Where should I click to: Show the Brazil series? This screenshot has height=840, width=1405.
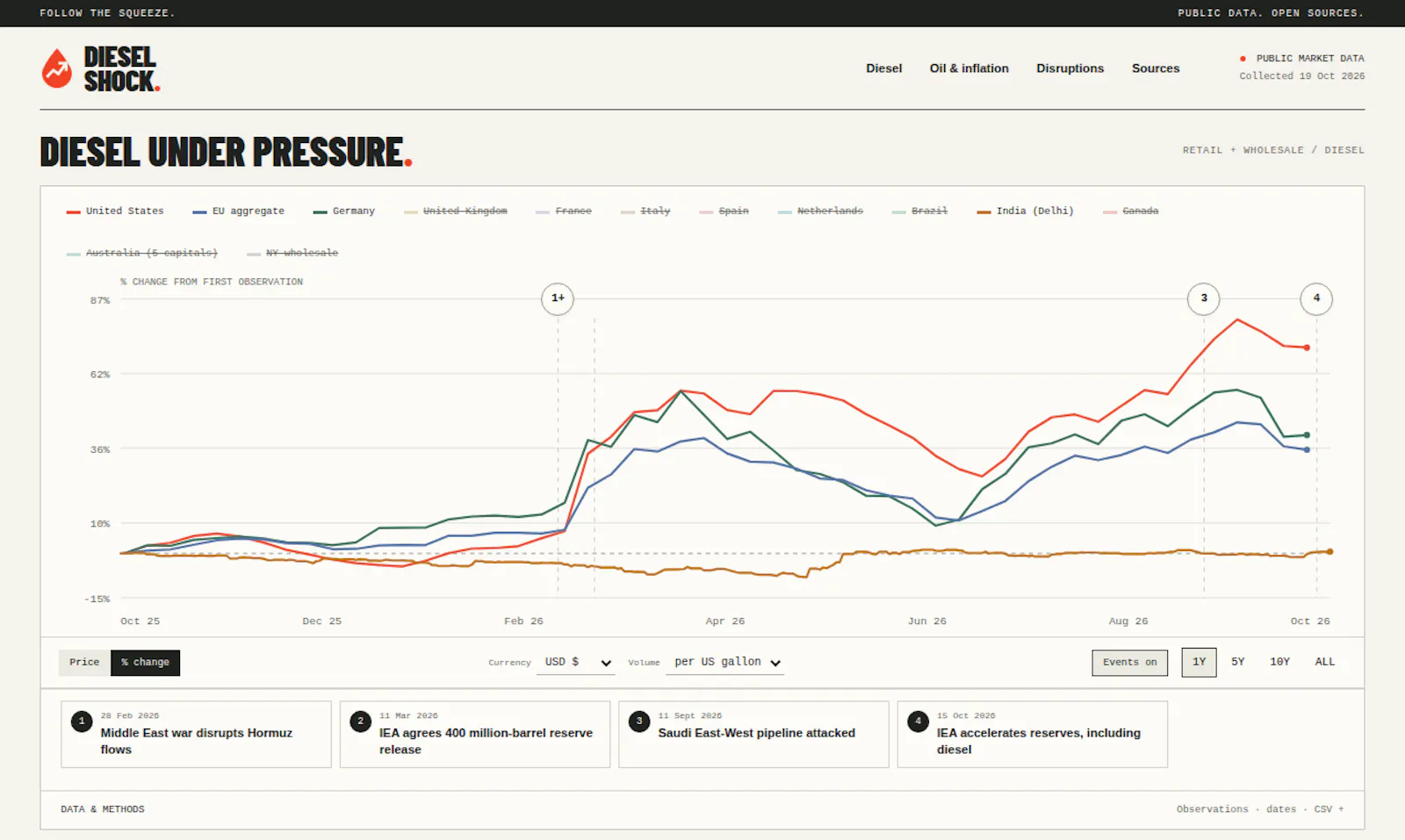pyautogui.click(x=920, y=212)
